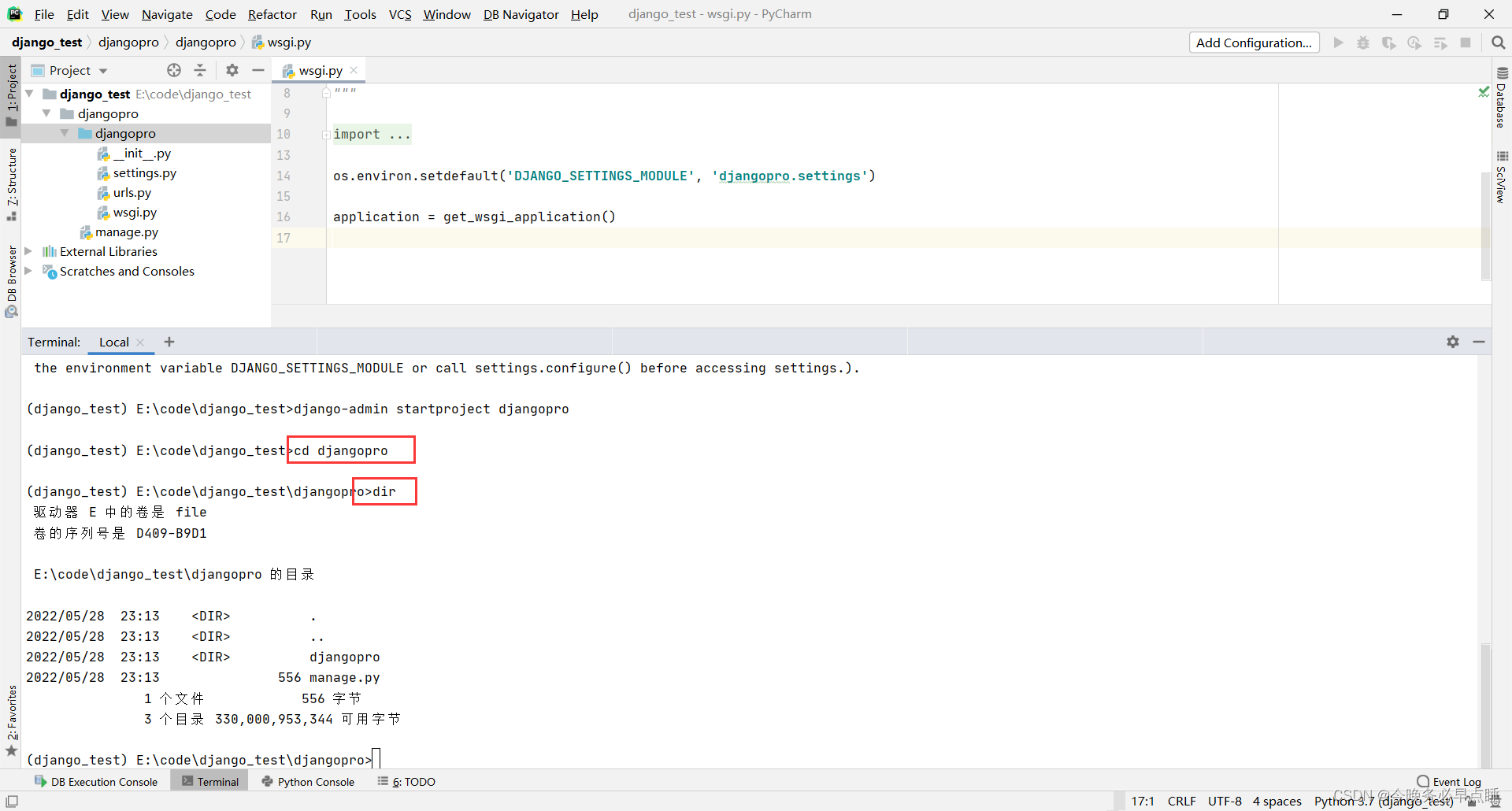Open the Event Log

1449,782
